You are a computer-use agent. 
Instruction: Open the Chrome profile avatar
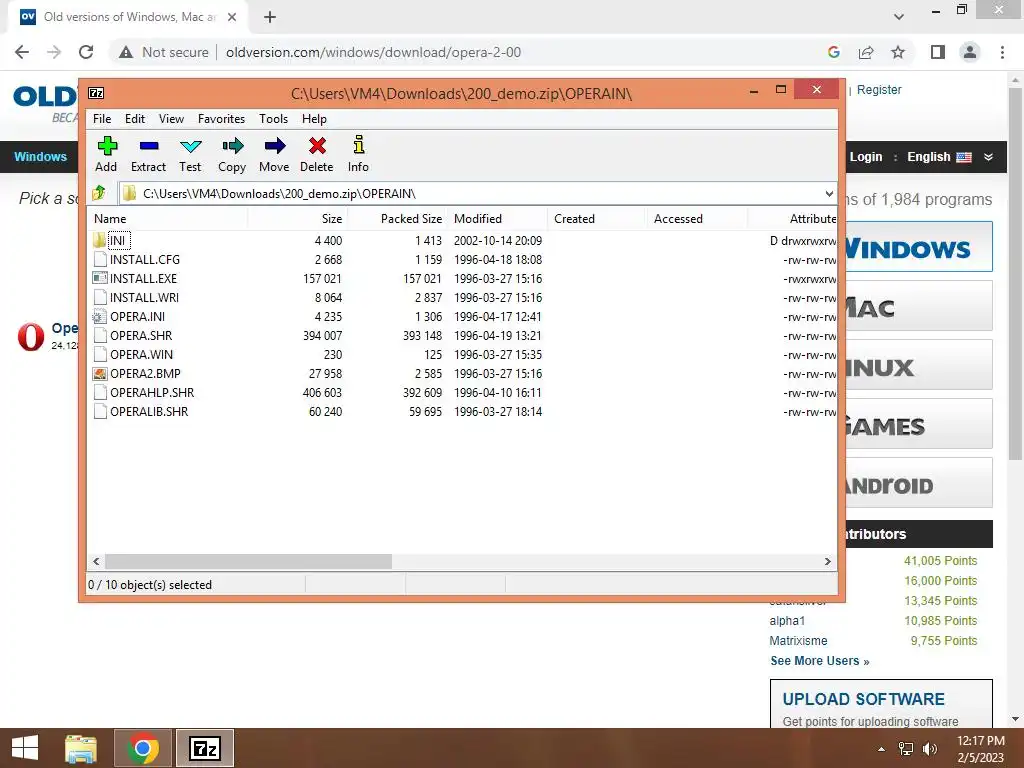point(970,52)
